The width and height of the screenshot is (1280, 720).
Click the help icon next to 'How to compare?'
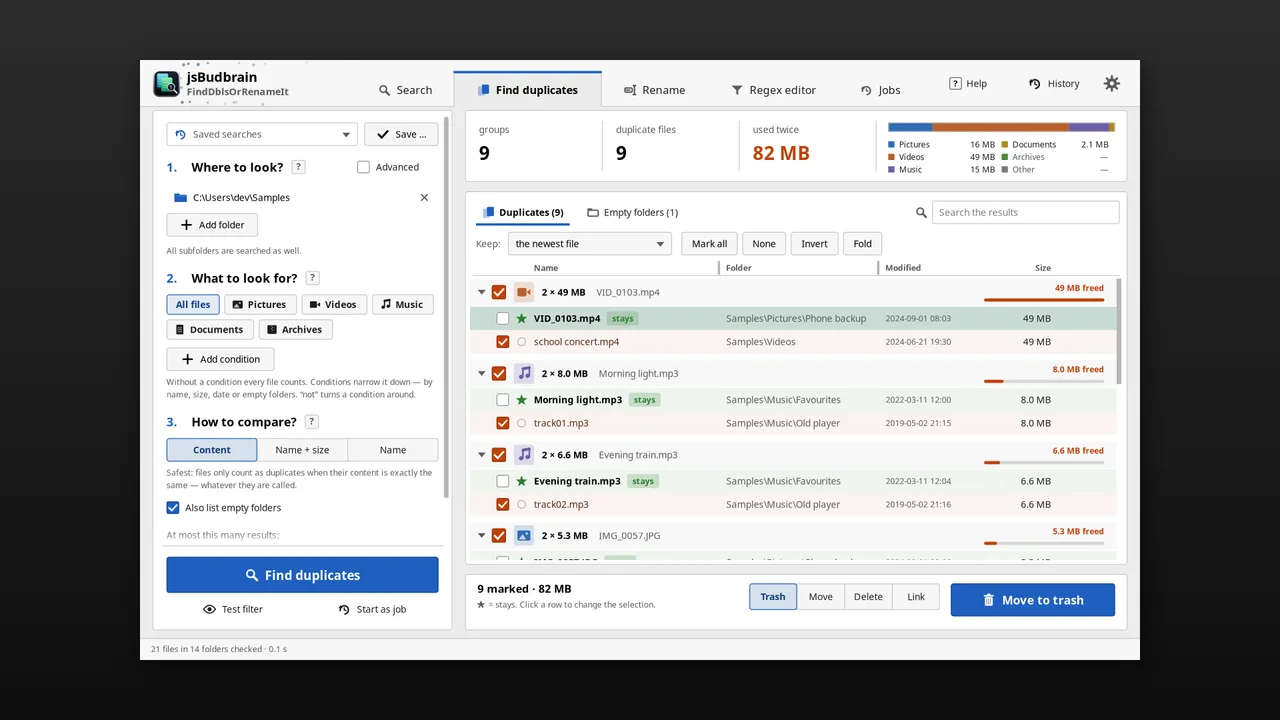pos(311,422)
